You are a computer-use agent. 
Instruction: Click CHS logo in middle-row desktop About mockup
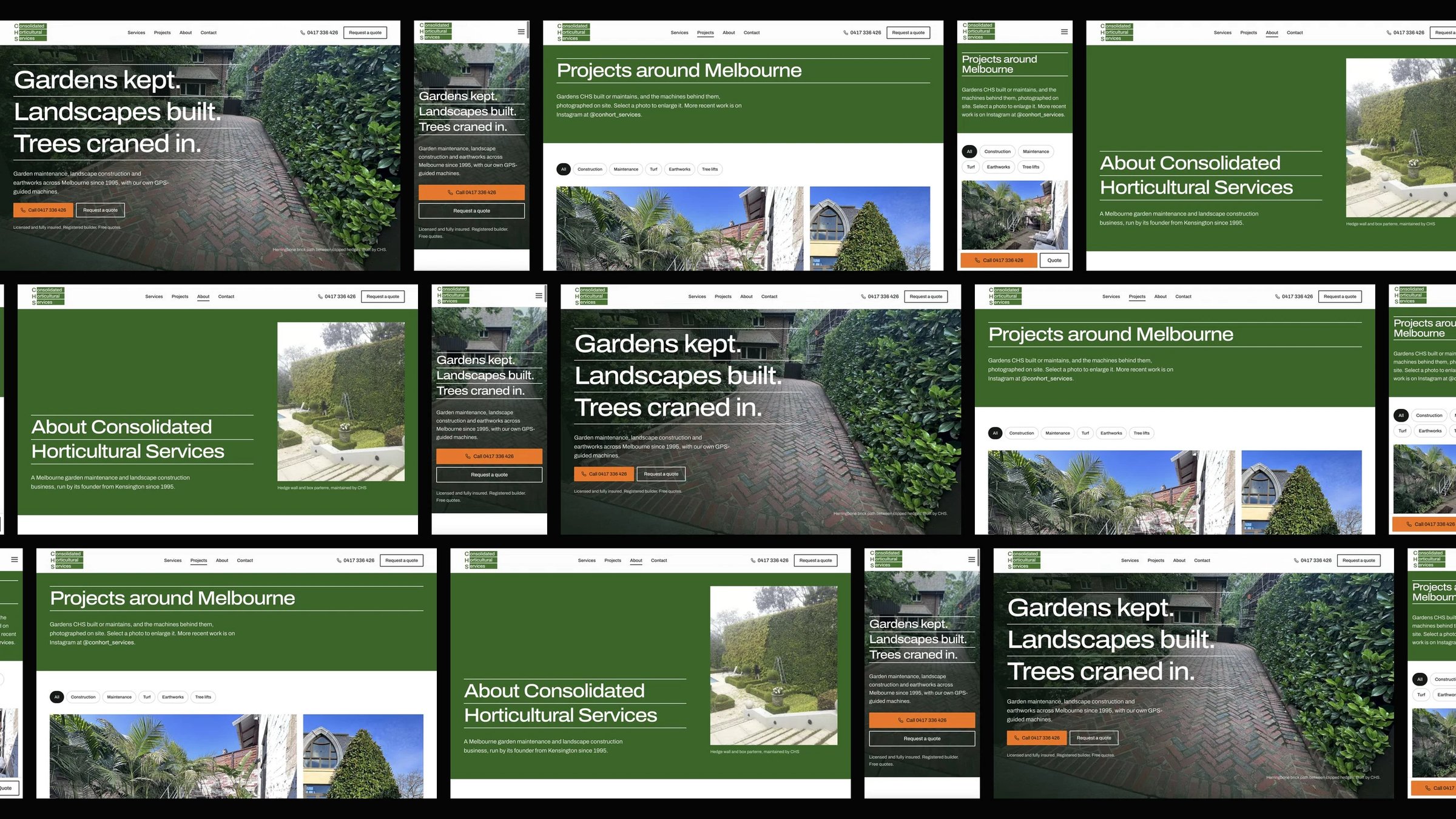pyautogui.click(x=48, y=296)
